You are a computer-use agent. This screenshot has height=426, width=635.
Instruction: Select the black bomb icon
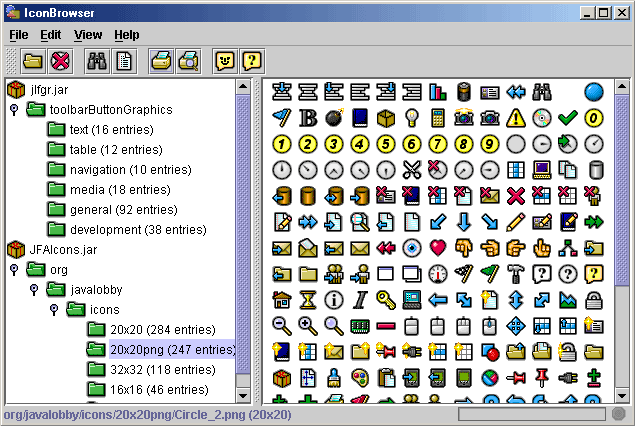click(334, 117)
